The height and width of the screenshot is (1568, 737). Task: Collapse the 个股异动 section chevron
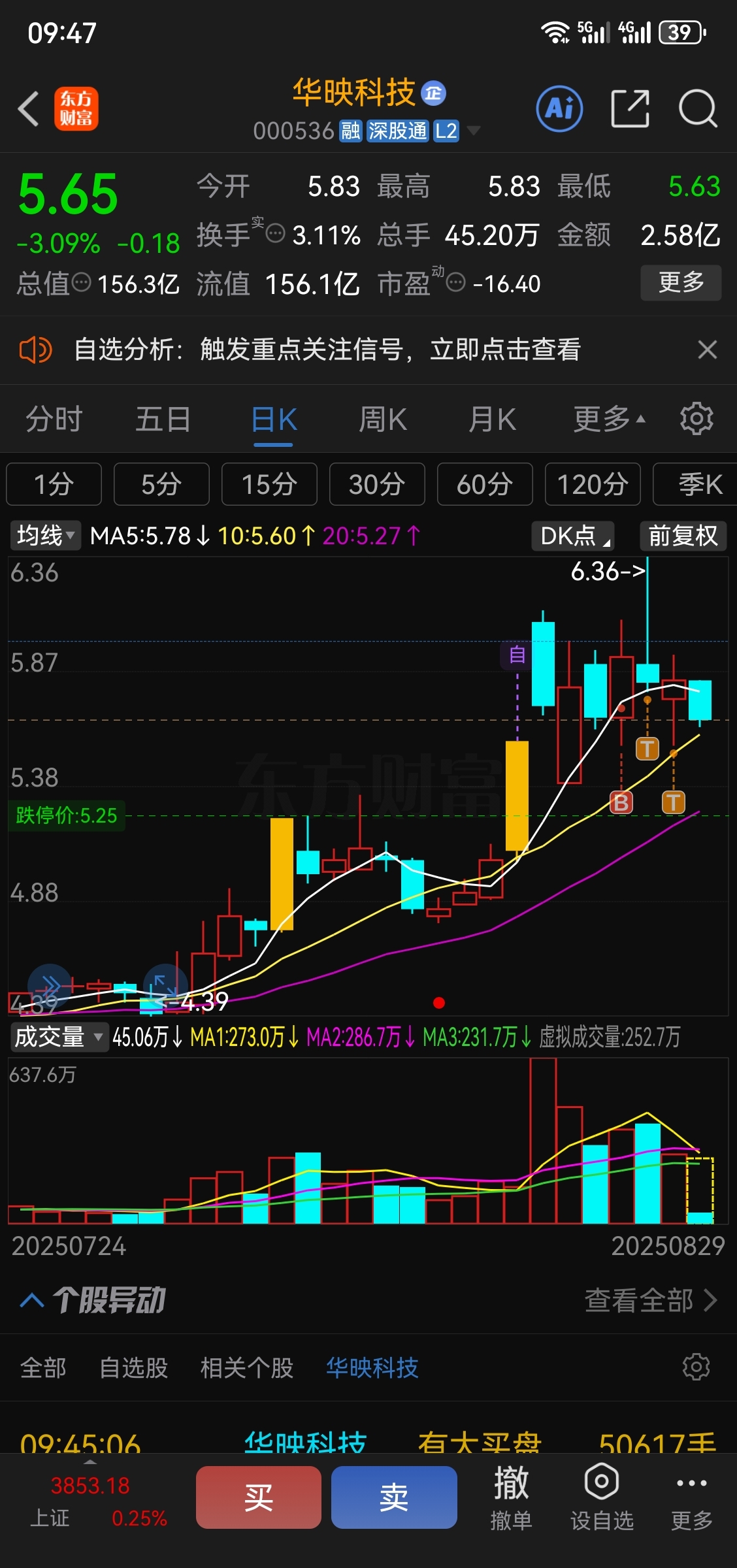tap(32, 1301)
